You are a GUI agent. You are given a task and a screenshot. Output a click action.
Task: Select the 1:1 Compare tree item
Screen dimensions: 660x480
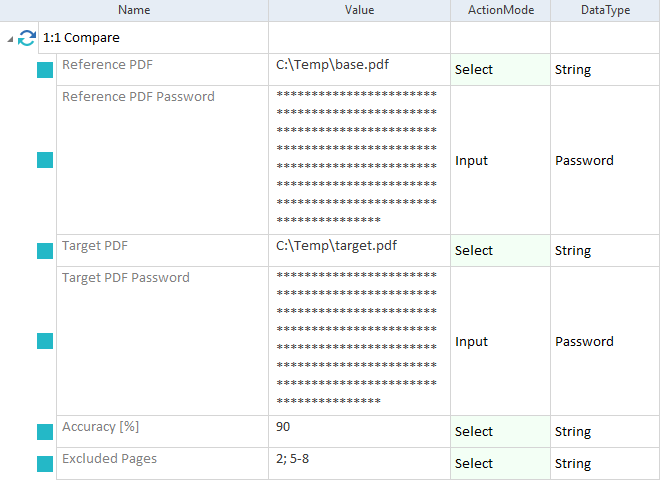click(x=81, y=38)
